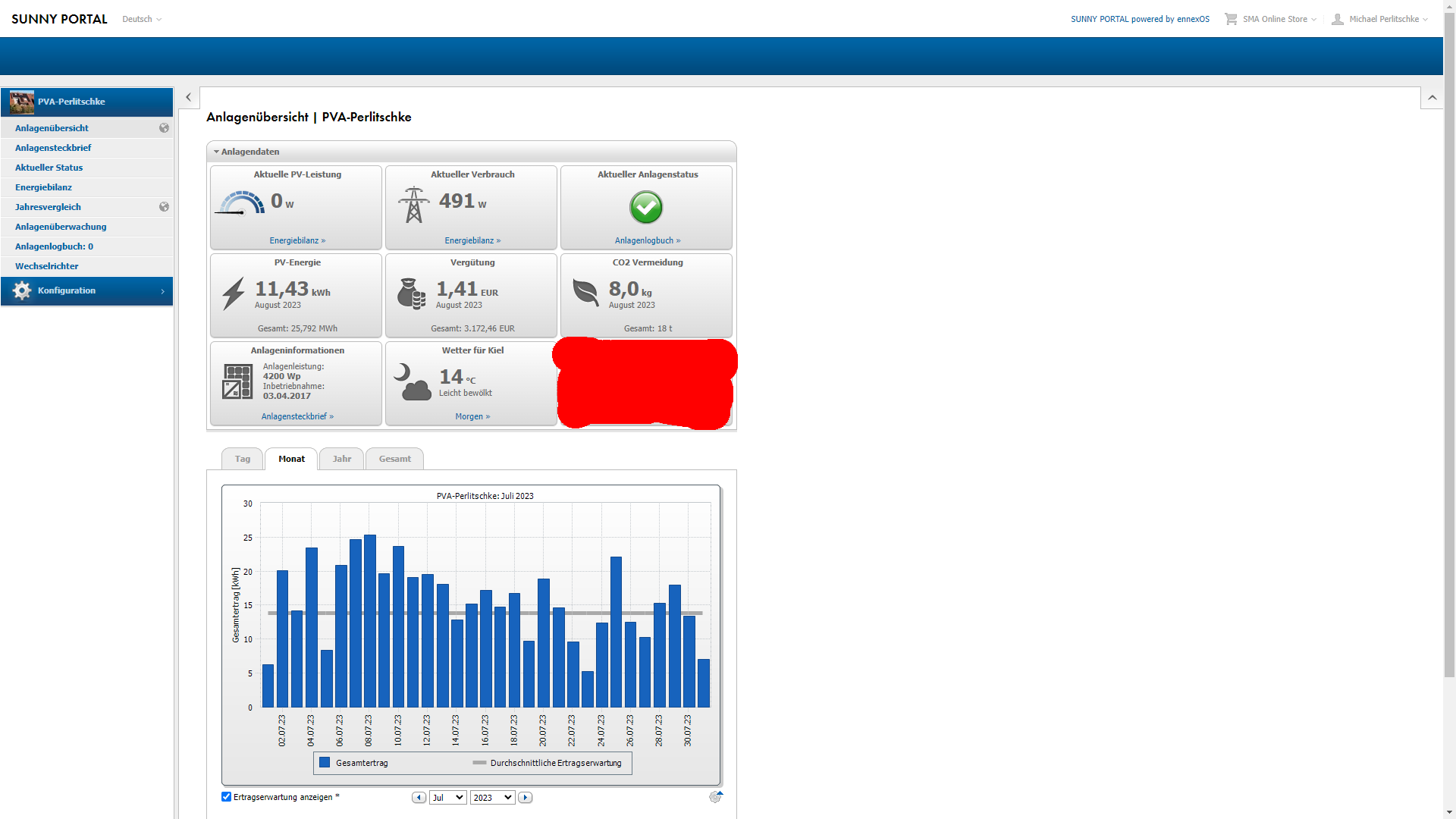
Task: Click the chart settings gear icon
Action: tap(714, 797)
